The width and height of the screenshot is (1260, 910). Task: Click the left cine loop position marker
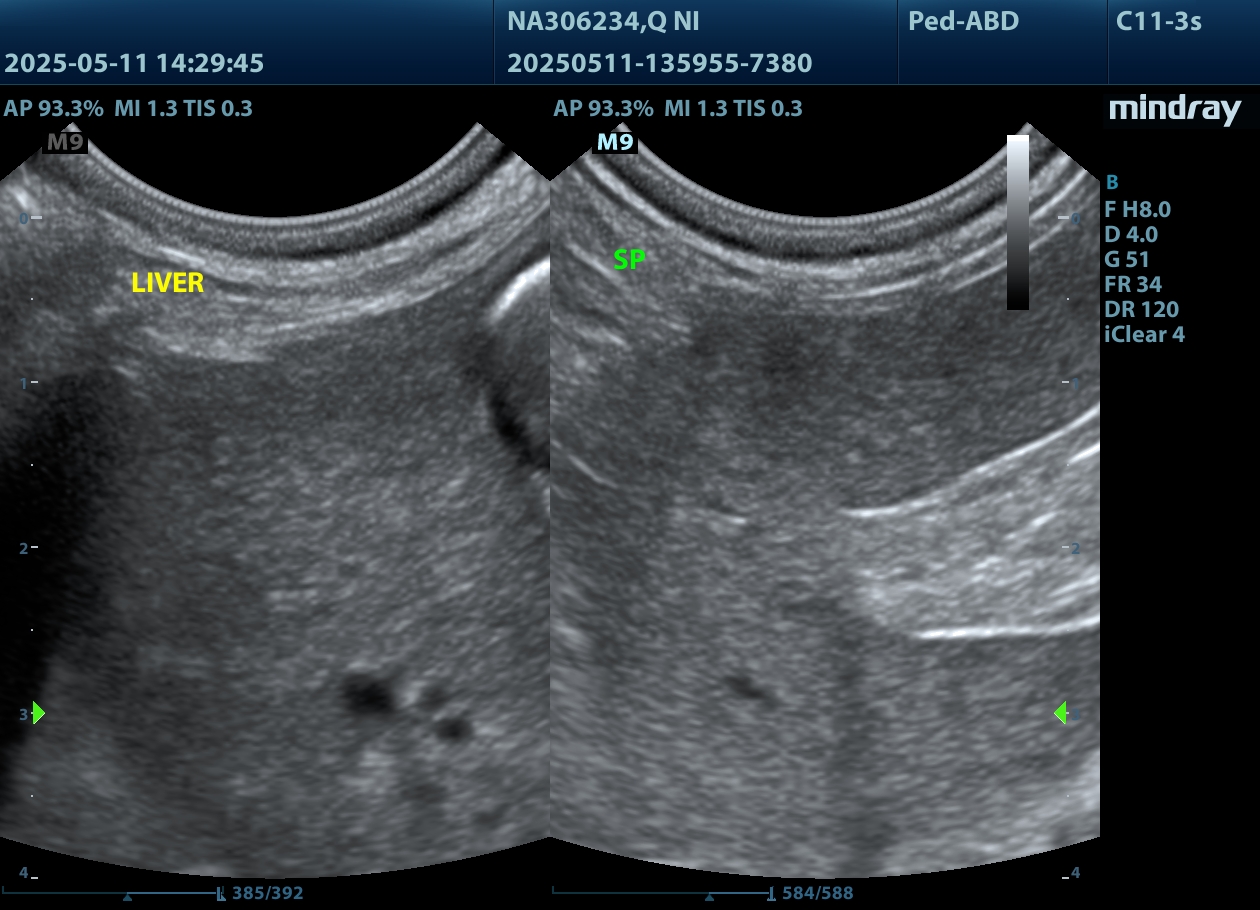(127, 897)
